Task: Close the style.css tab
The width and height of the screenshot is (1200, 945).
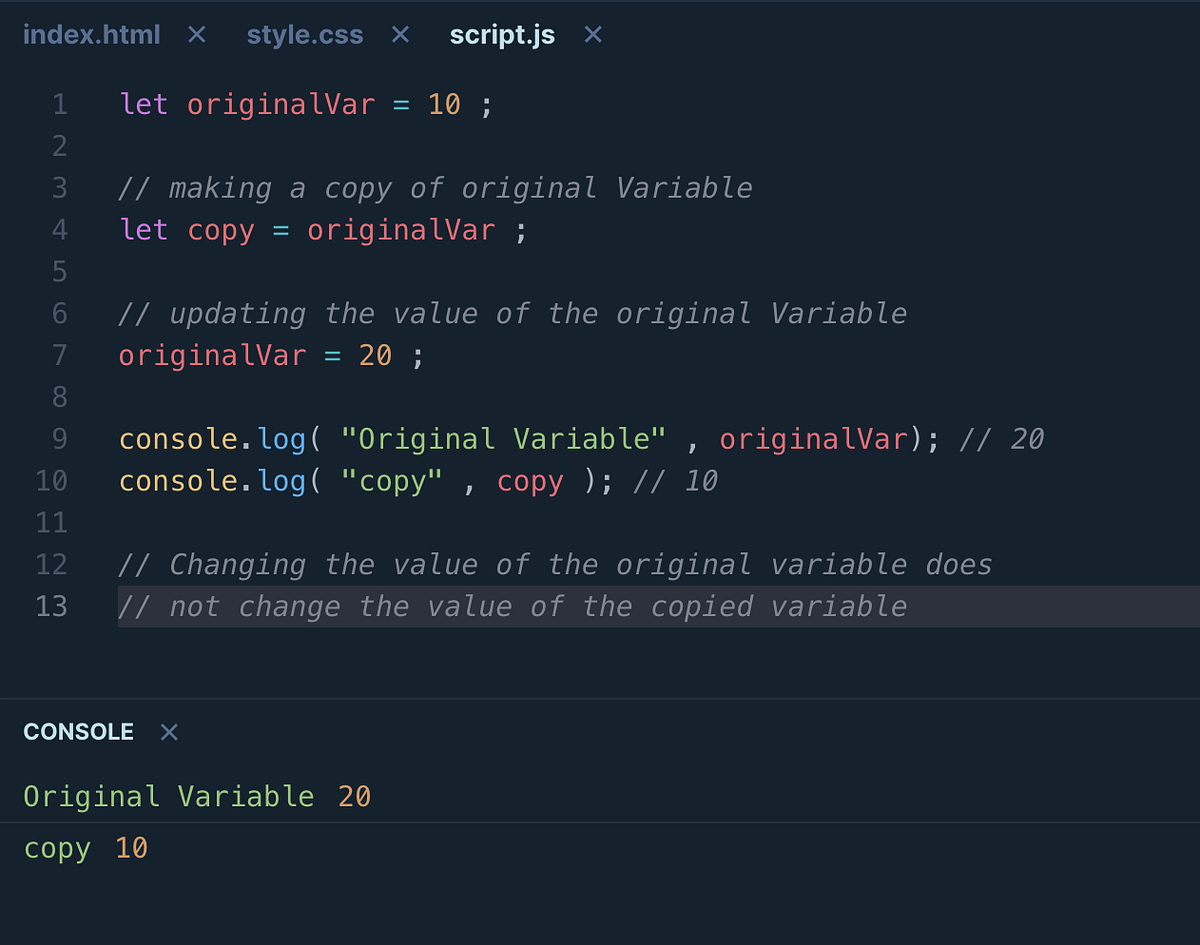Action: coord(399,33)
